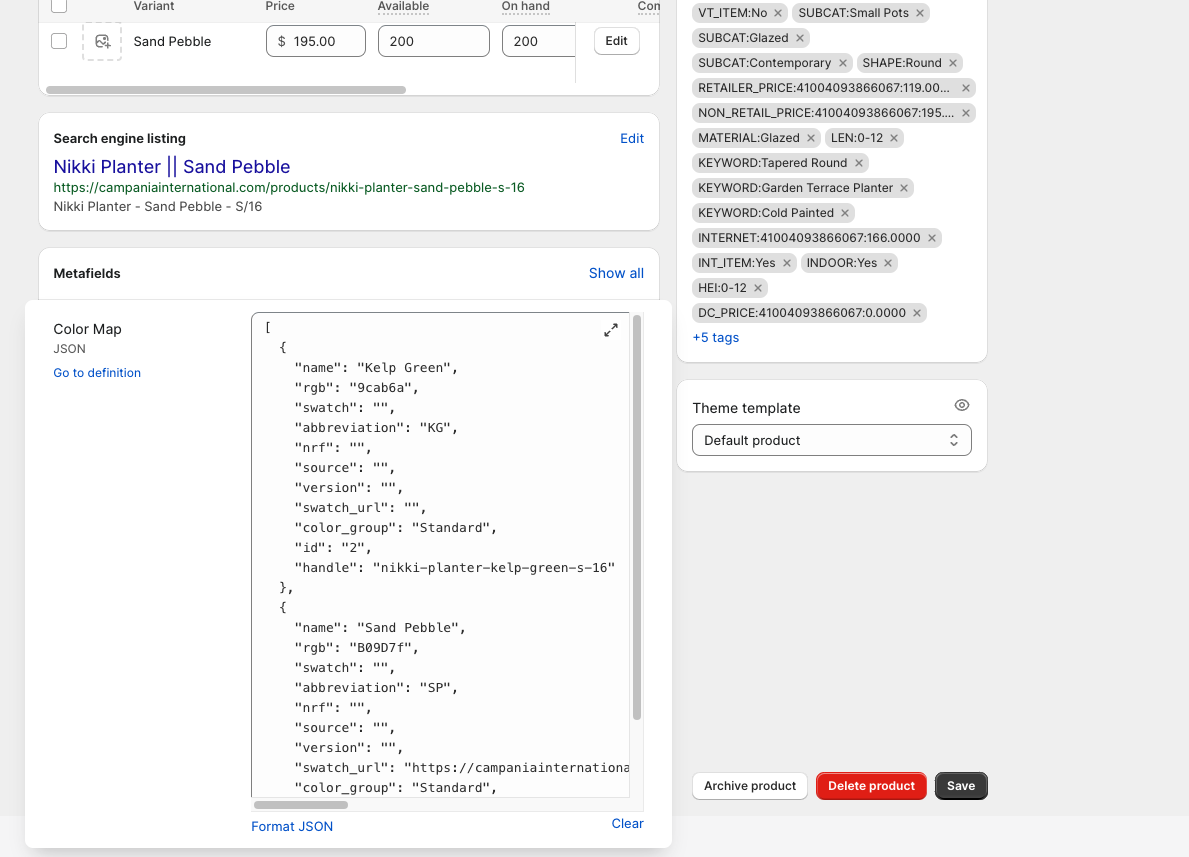Remove the KEYWORD:Cold Painted tag

845,213
